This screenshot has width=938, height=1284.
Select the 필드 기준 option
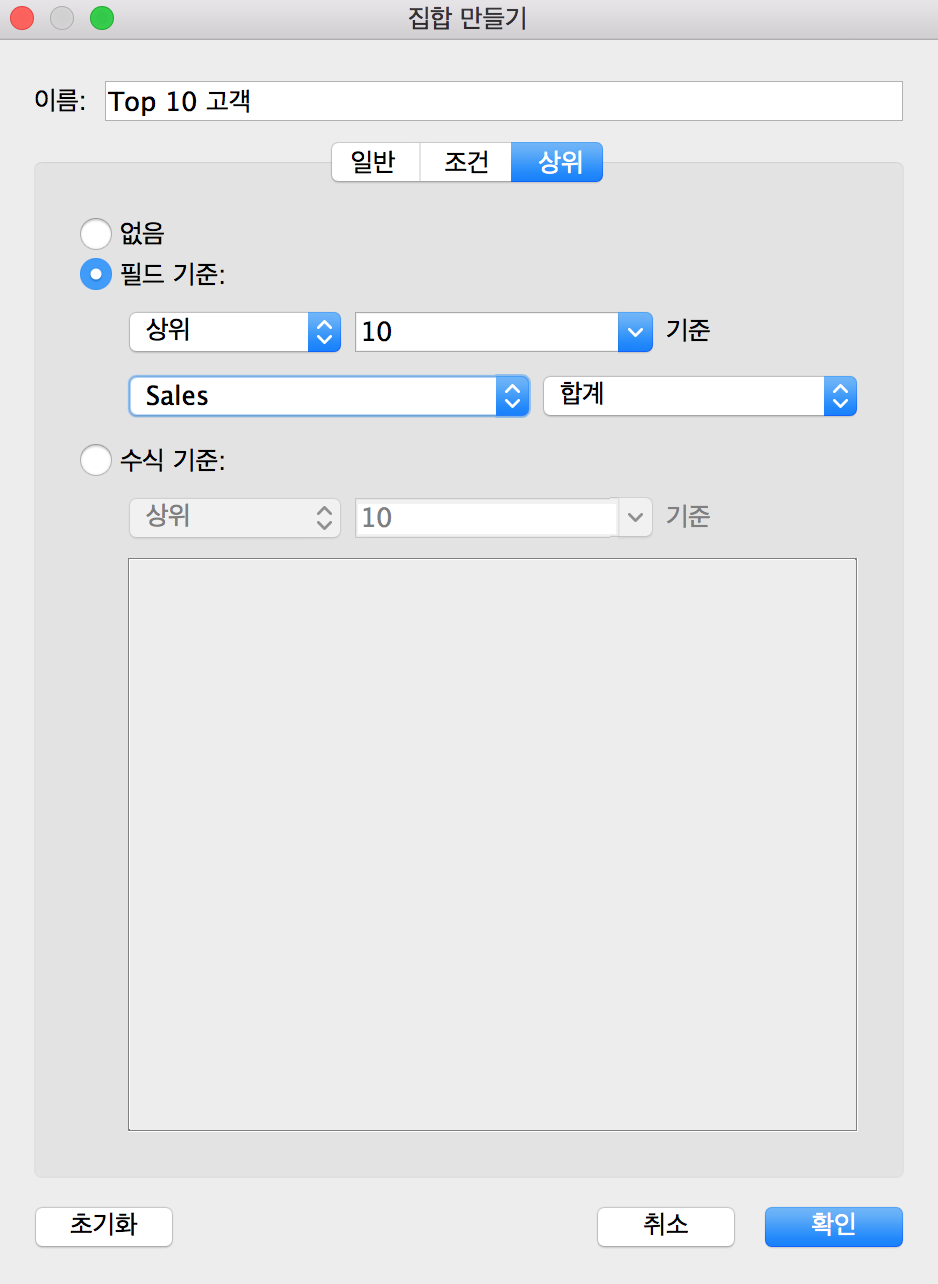click(x=96, y=273)
